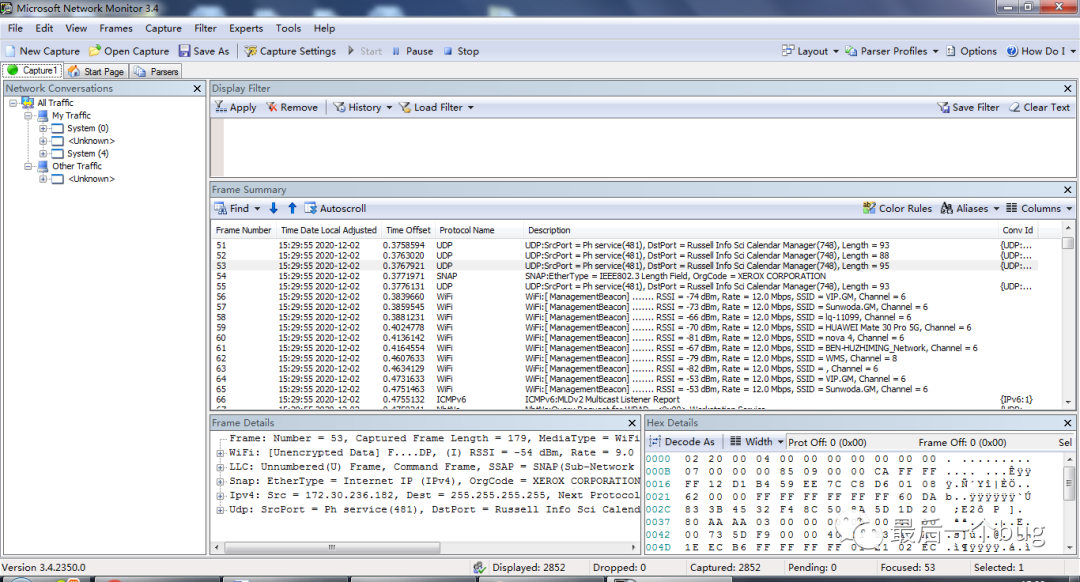Close the Display Filter panel
1080x582 pixels.
[1068, 88]
